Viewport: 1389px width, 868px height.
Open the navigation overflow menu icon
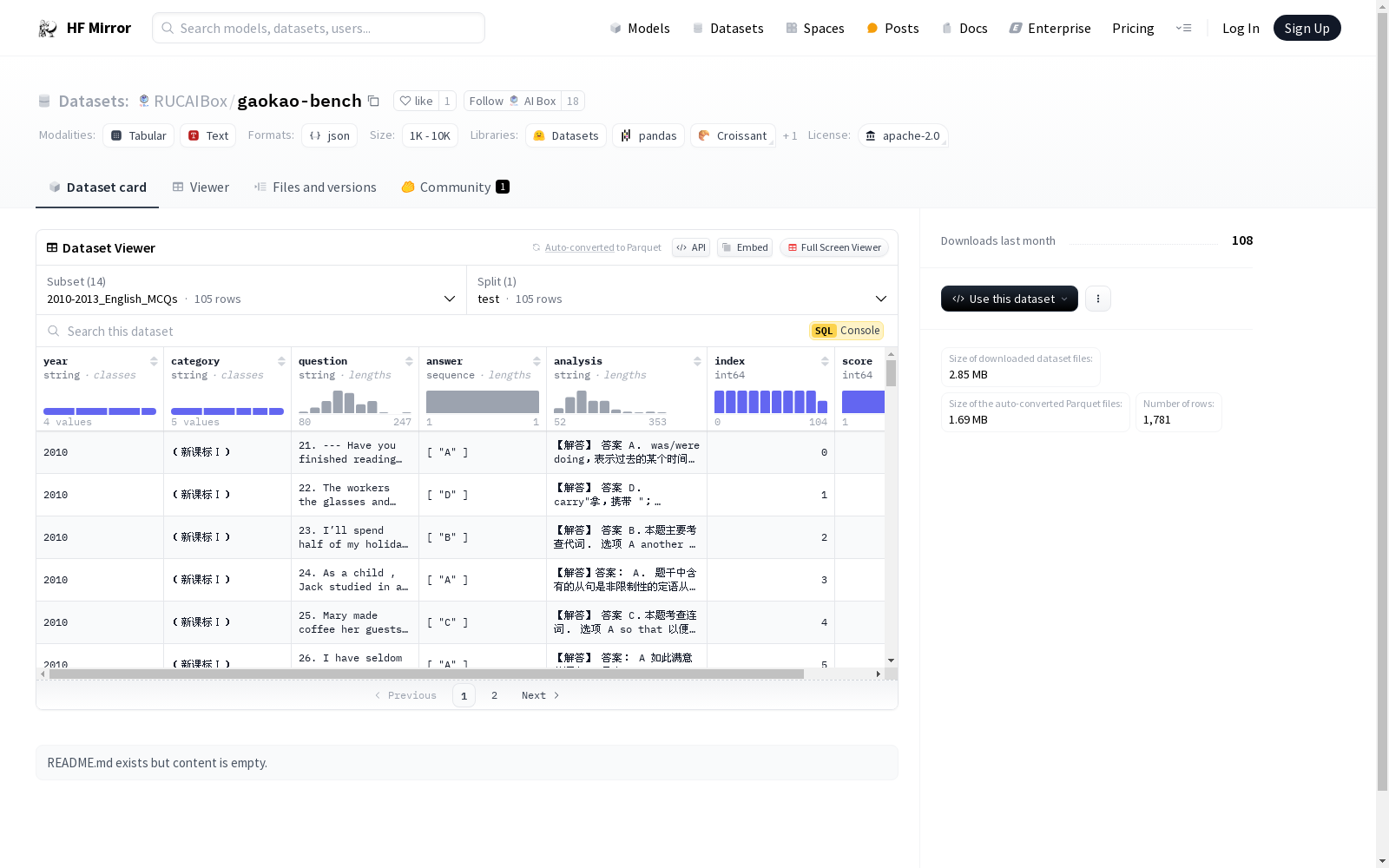click(1183, 28)
